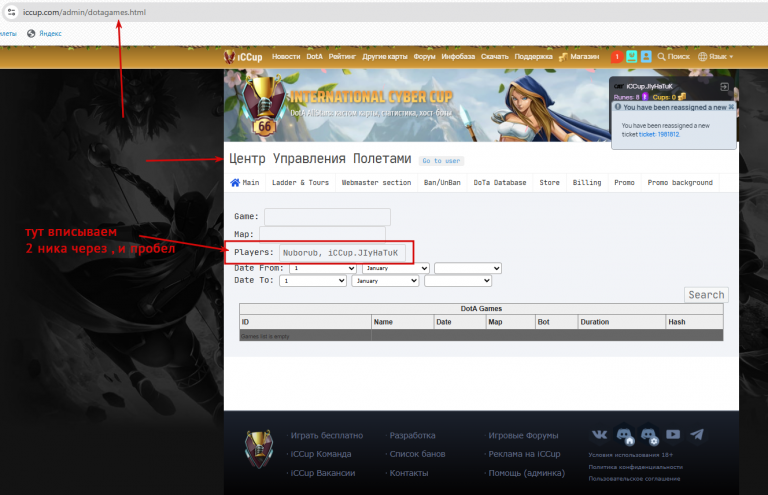This screenshot has width=768, height=495.
Task: Open DotA in top menu
Action: pyautogui.click(x=314, y=57)
